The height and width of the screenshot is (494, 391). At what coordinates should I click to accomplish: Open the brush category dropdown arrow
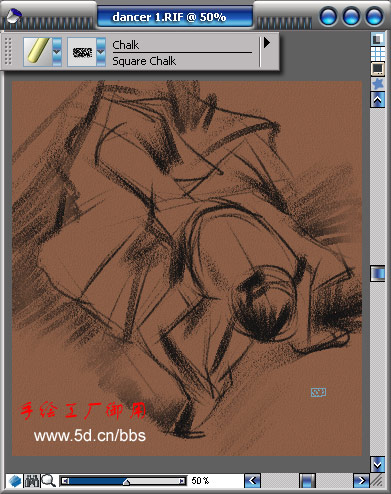(57, 52)
